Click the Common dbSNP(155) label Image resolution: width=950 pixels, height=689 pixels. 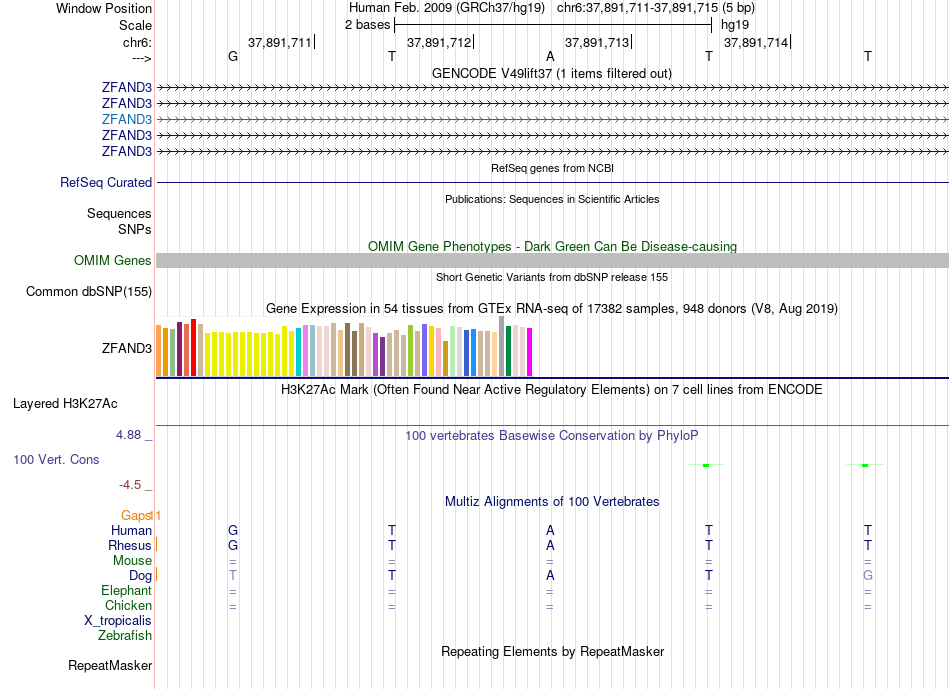pos(89,291)
